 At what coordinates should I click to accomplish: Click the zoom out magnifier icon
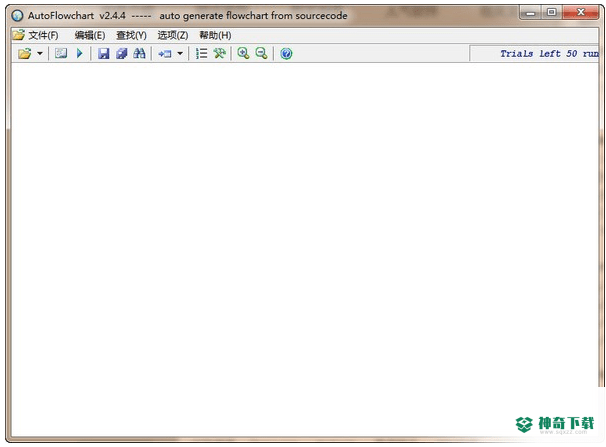(x=261, y=53)
